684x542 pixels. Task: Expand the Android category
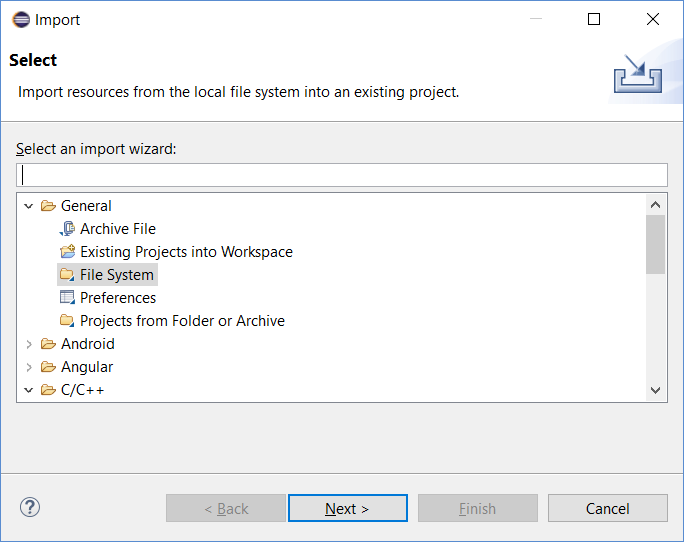[x=29, y=344]
